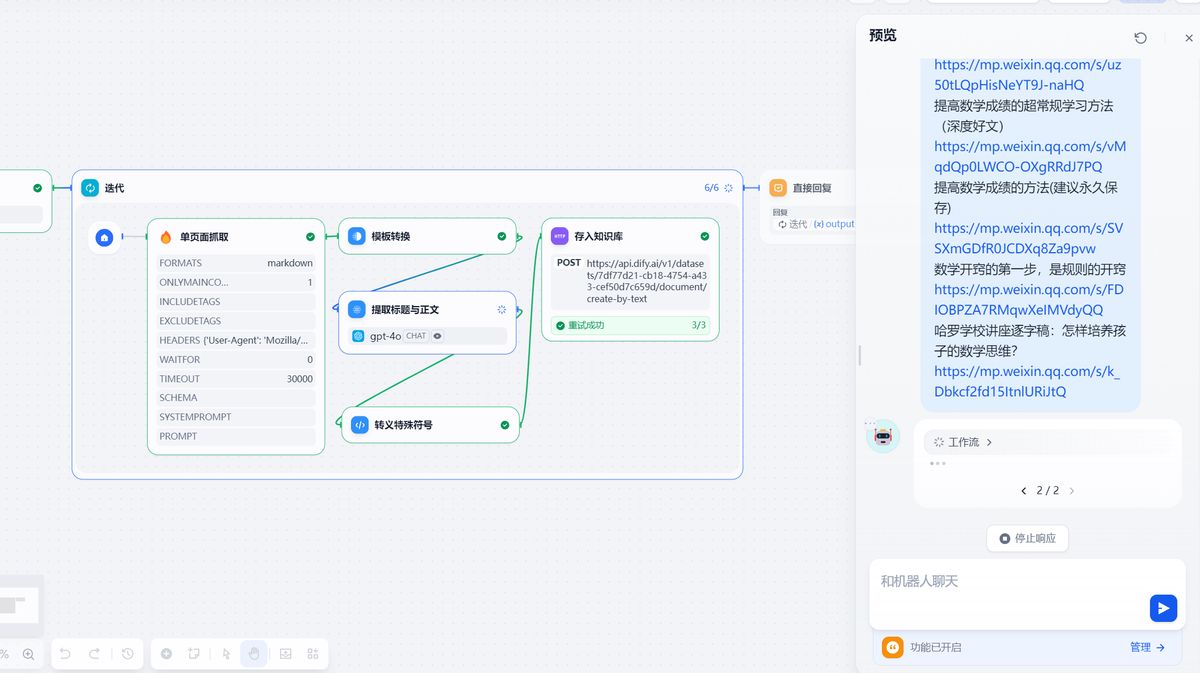Click the settings gear on the 迭代 node header

tap(728, 187)
